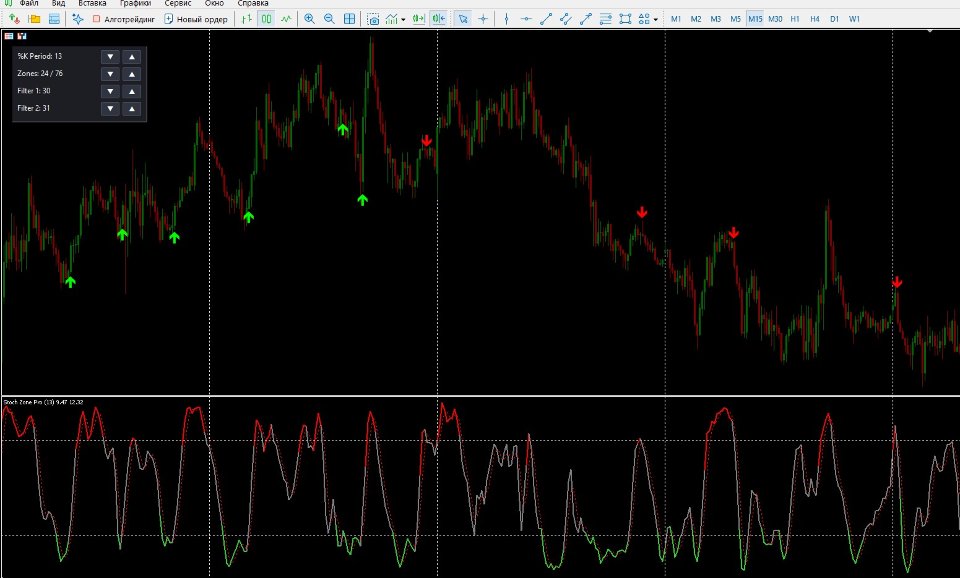Open the Справка menu

pyautogui.click(x=253, y=3)
